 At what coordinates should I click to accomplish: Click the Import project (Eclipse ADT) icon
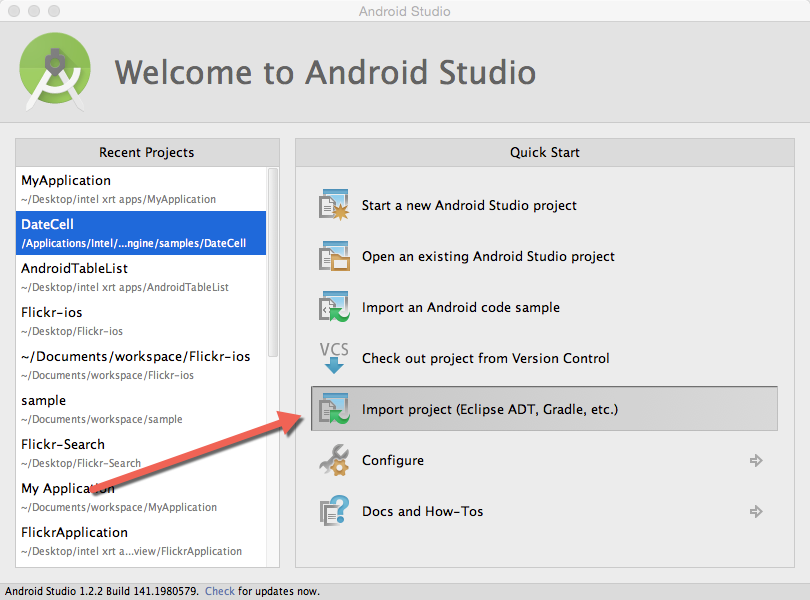[x=334, y=409]
